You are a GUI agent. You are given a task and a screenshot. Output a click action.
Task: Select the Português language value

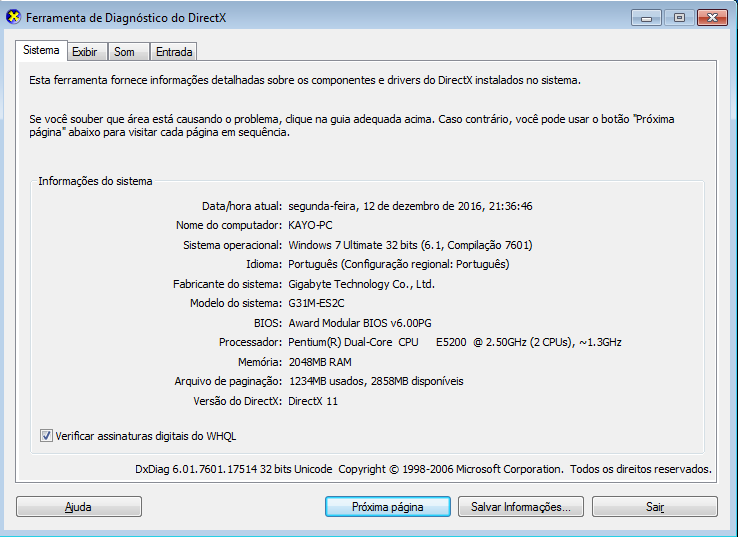coord(399,264)
